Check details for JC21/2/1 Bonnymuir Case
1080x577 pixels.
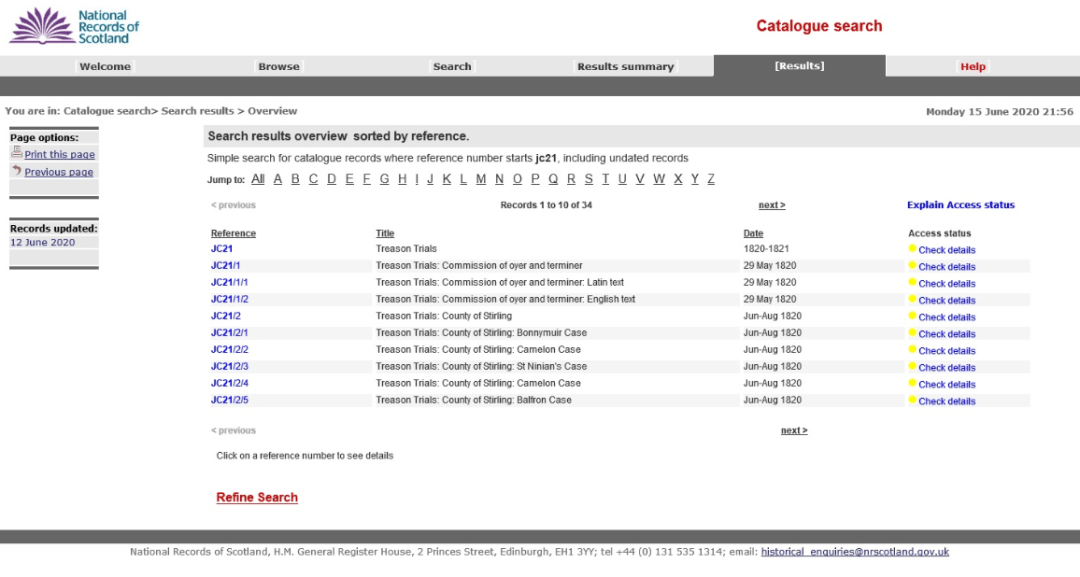pyautogui.click(x=946, y=334)
